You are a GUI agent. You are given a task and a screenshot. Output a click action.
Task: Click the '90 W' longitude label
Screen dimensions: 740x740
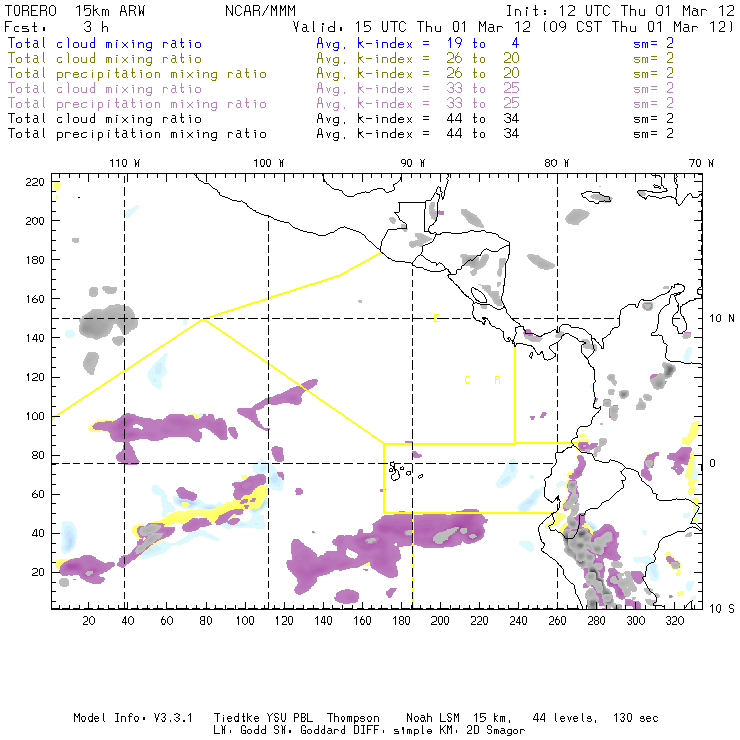tap(413, 163)
